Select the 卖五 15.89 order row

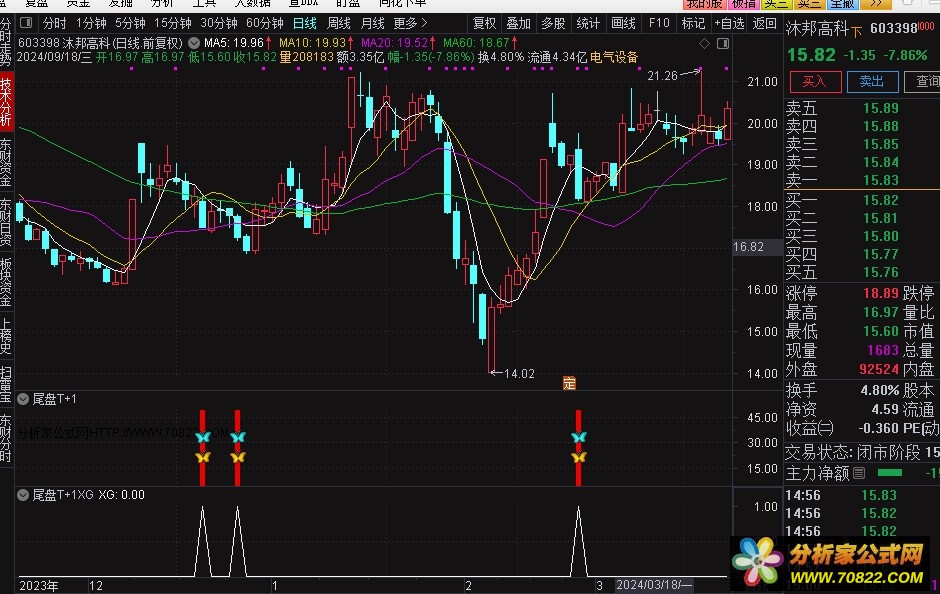click(861, 108)
